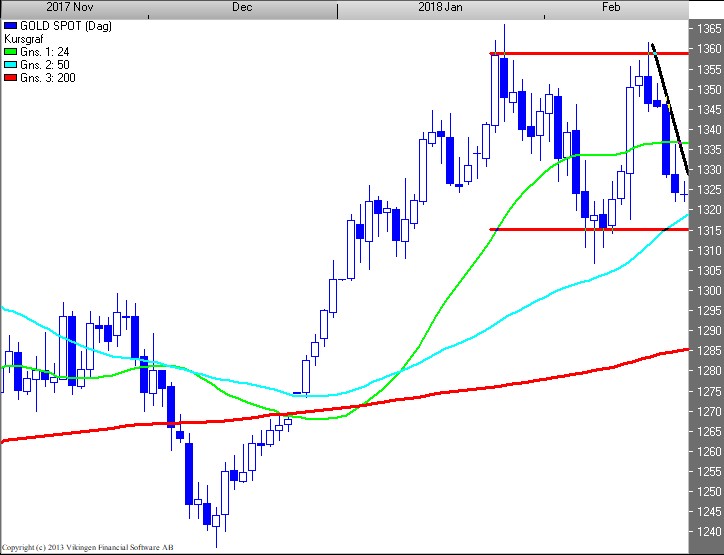This screenshot has height=555, width=724.
Task: Click the Gns. 3: 200 legend text
Action: (x=47, y=77)
